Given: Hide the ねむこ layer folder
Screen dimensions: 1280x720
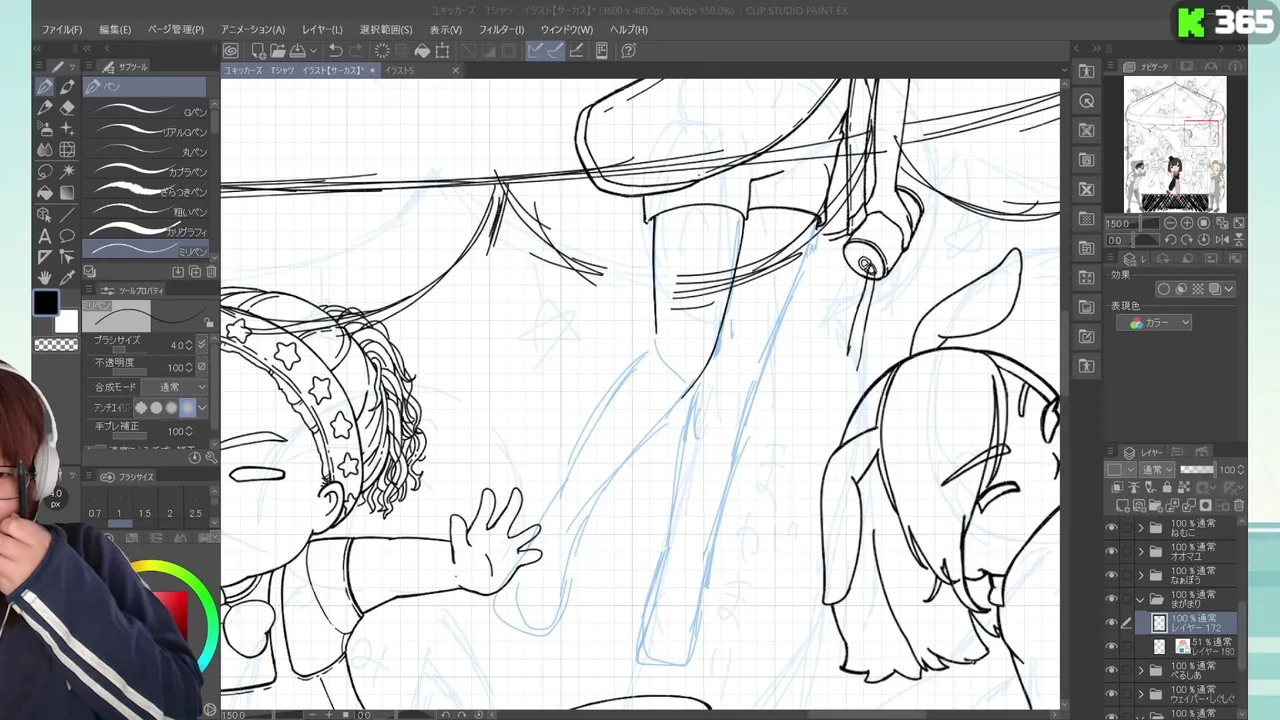Looking at the screenshot, I should (x=1111, y=528).
